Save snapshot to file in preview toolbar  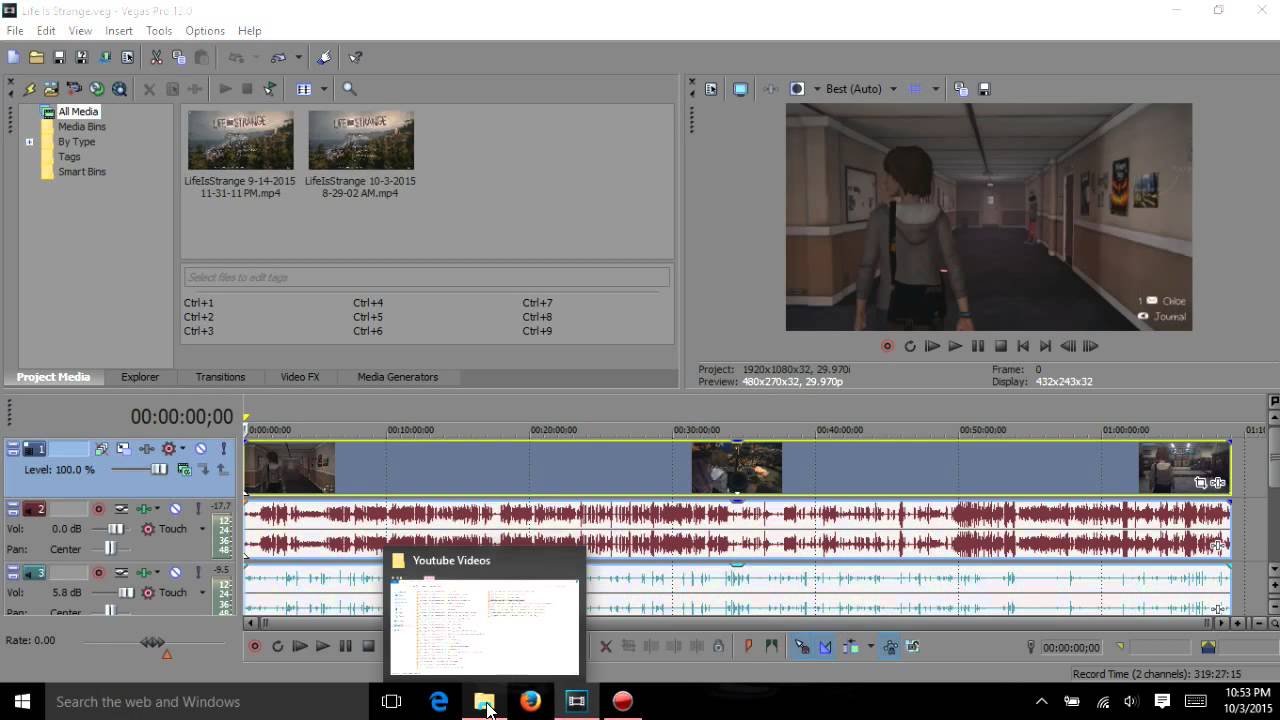click(x=984, y=89)
